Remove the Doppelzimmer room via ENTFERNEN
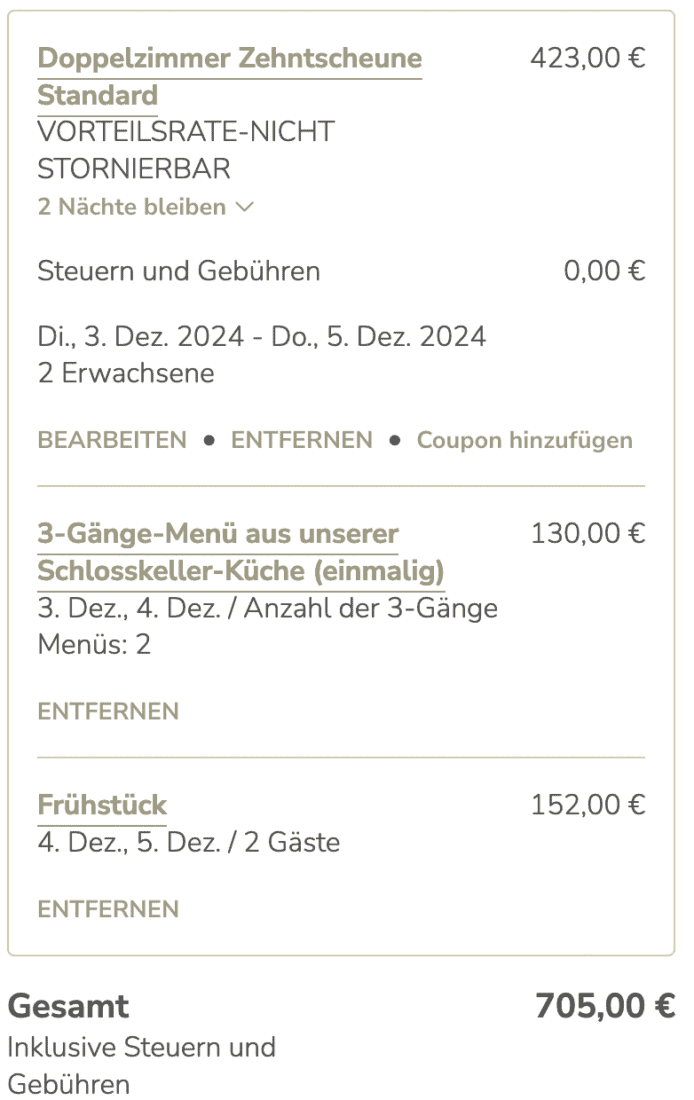694x1100 pixels. click(x=301, y=440)
